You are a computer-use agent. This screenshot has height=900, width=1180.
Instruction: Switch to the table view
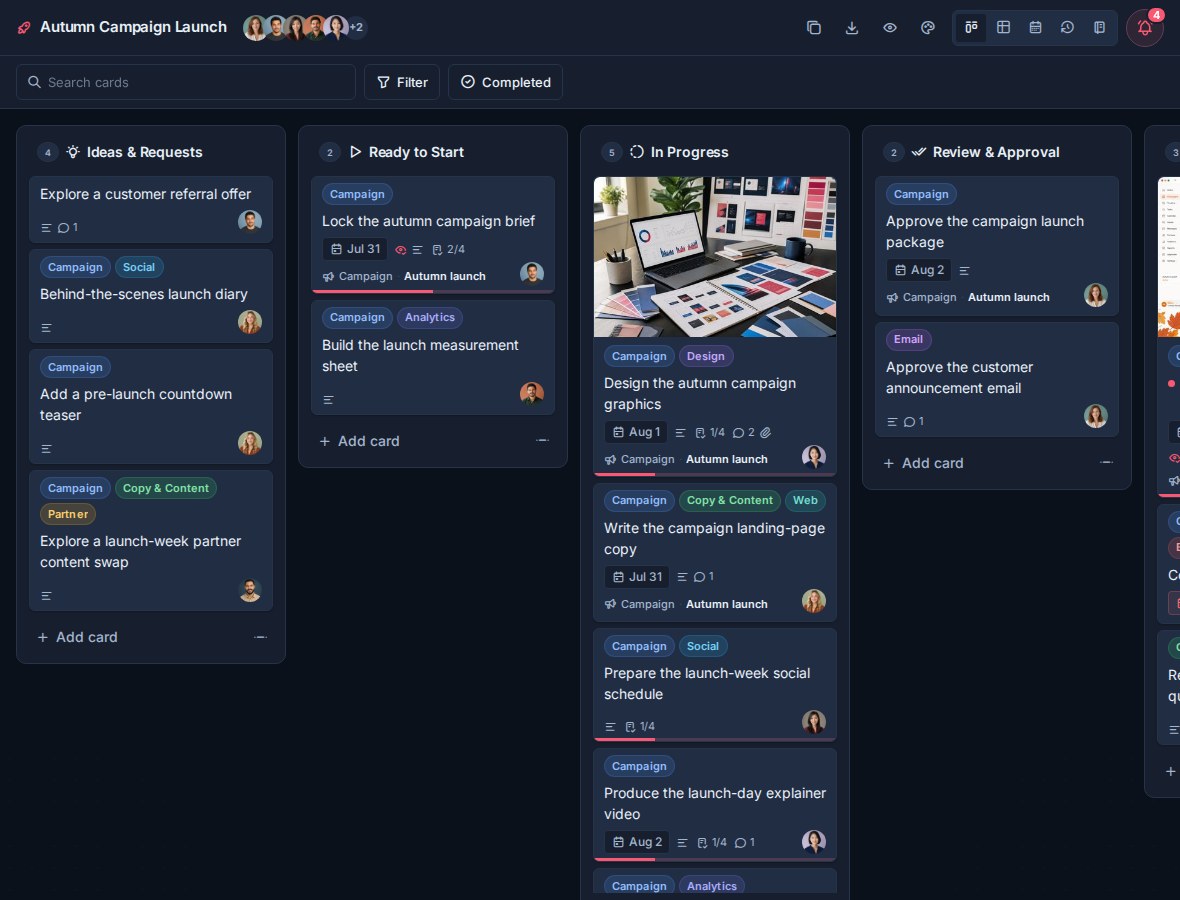[x=1003, y=27]
